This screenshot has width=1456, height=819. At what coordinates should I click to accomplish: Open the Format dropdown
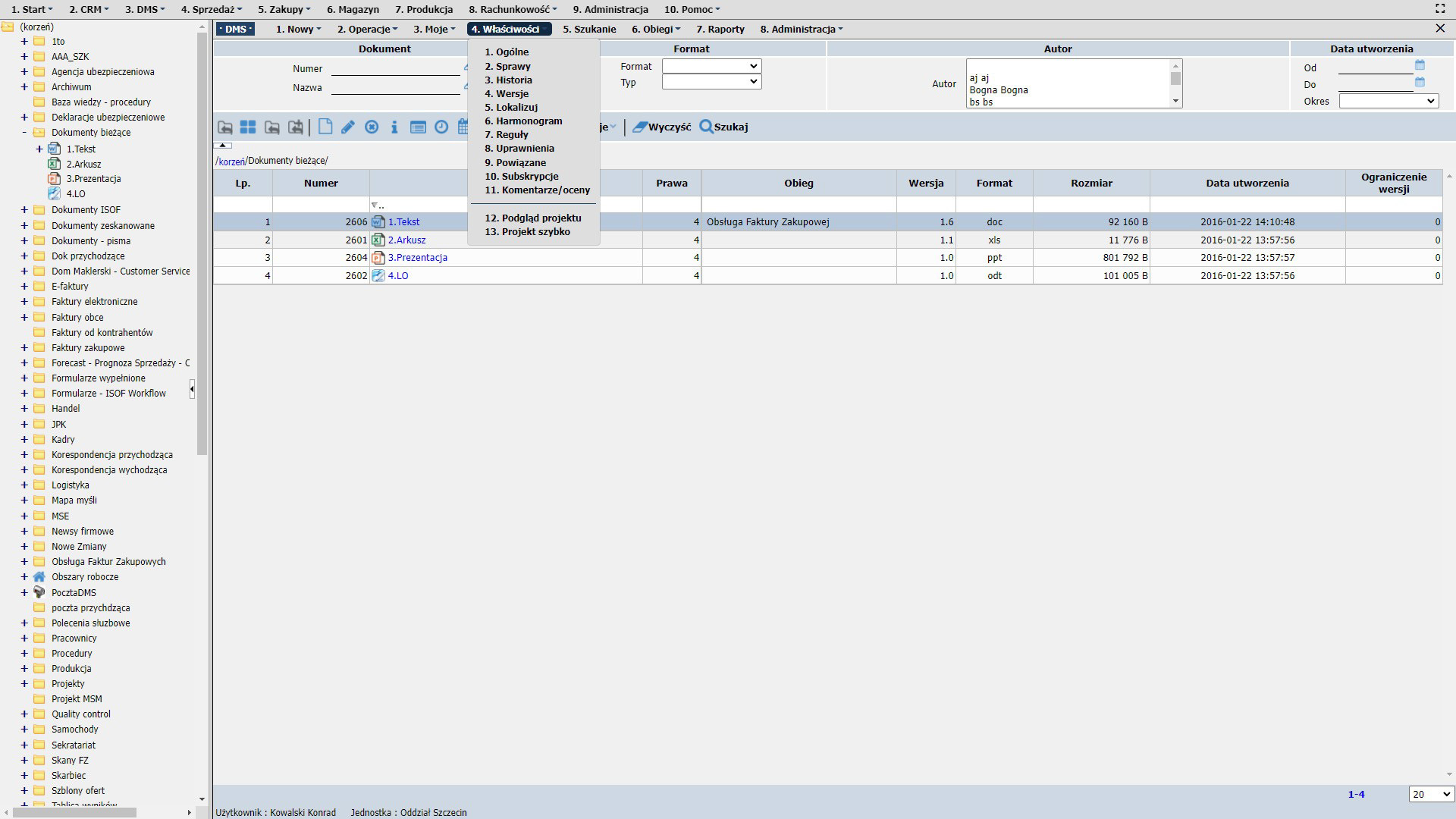[x=711, y=67]
